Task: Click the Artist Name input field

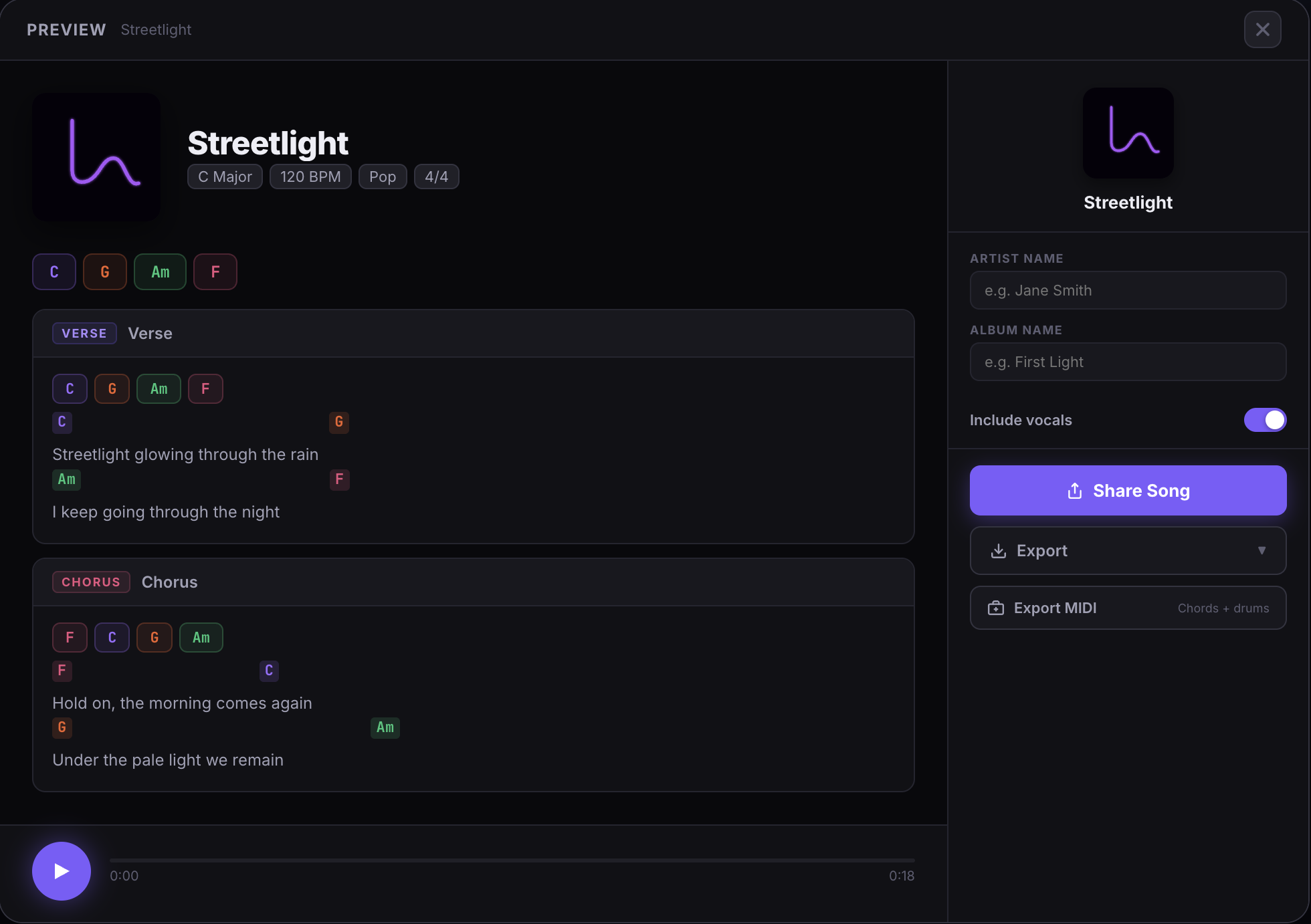Action: click(x=1128, y=290)
